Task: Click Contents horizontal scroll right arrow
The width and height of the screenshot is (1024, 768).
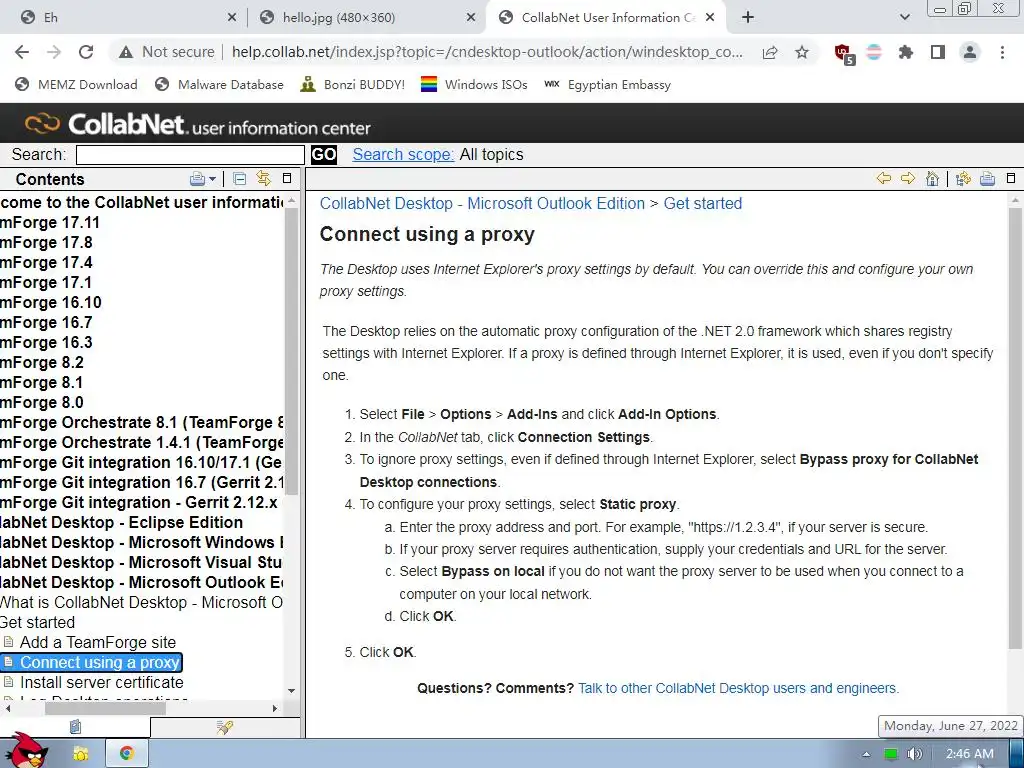Action: click(275, 709)
